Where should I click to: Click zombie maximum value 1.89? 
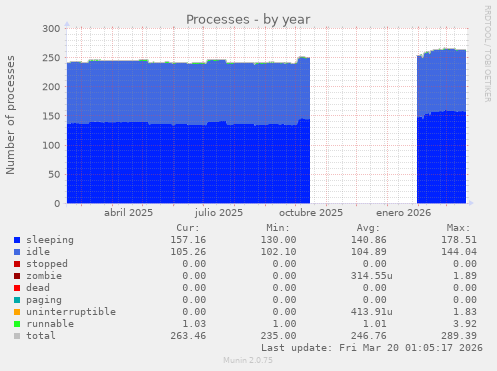tap(465, 276)
